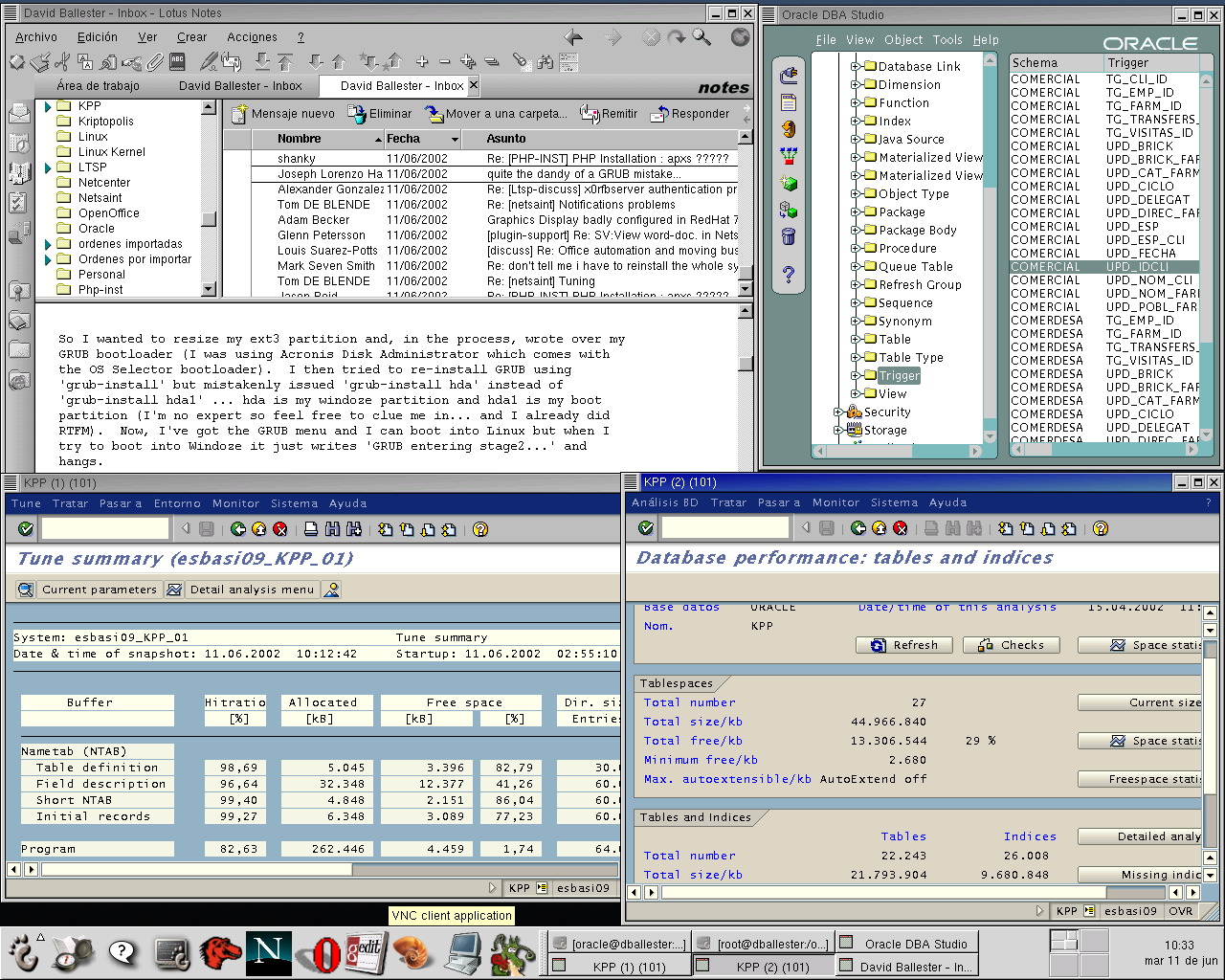This screenshot has height=980, width=1225.
Task: Click the scissors Cut icon in Lotus Notes
Action: pyautogui.click(x=61, y=62)
